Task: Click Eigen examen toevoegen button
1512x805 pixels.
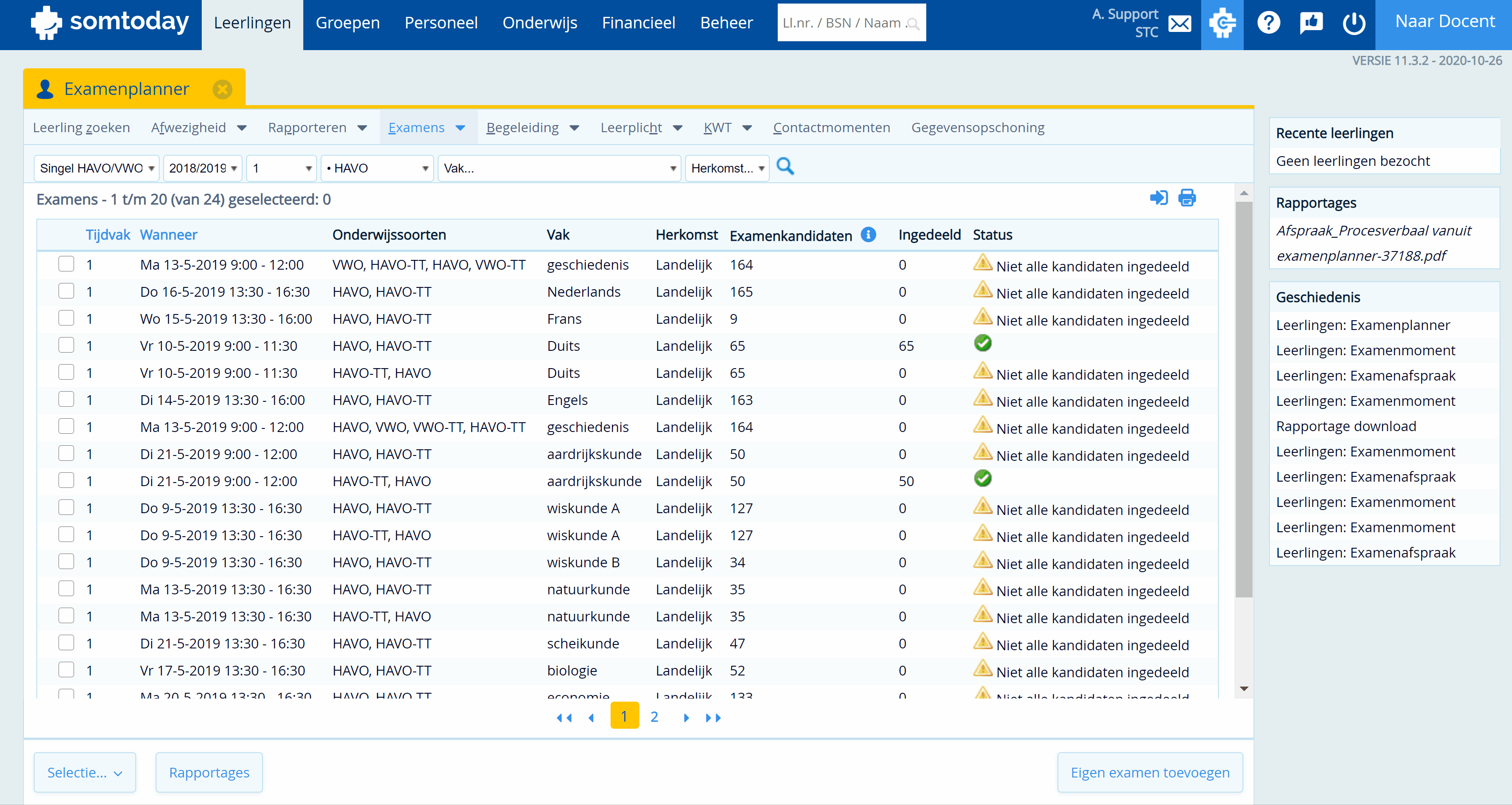Action: click(x=1150, y=773)
